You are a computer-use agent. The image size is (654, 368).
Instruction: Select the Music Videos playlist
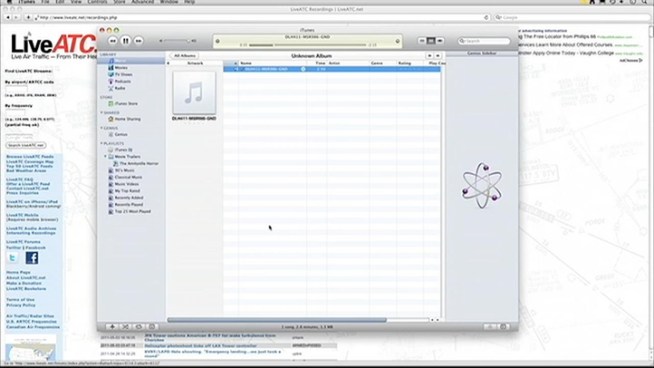tap(126, 184)
